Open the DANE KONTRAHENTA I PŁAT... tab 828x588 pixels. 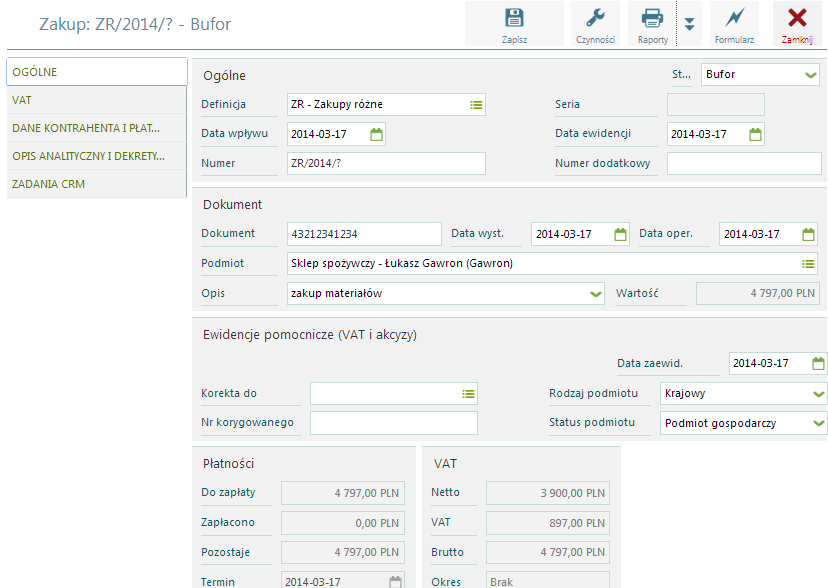click(97, 128)
